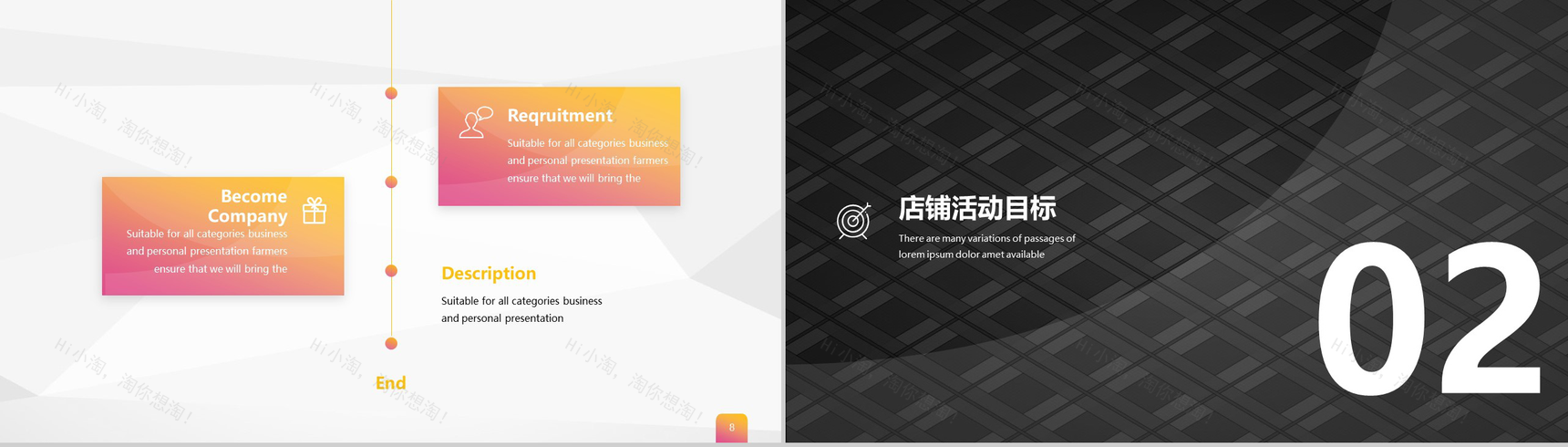Click the End label under the timeline
1568x447 pixels.
[x=390, y=383]
